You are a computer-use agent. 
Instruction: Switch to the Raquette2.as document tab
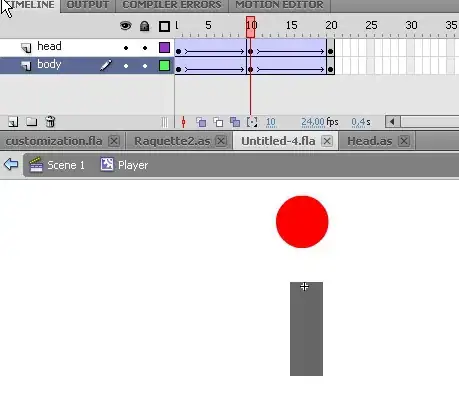tap(172, 141)
